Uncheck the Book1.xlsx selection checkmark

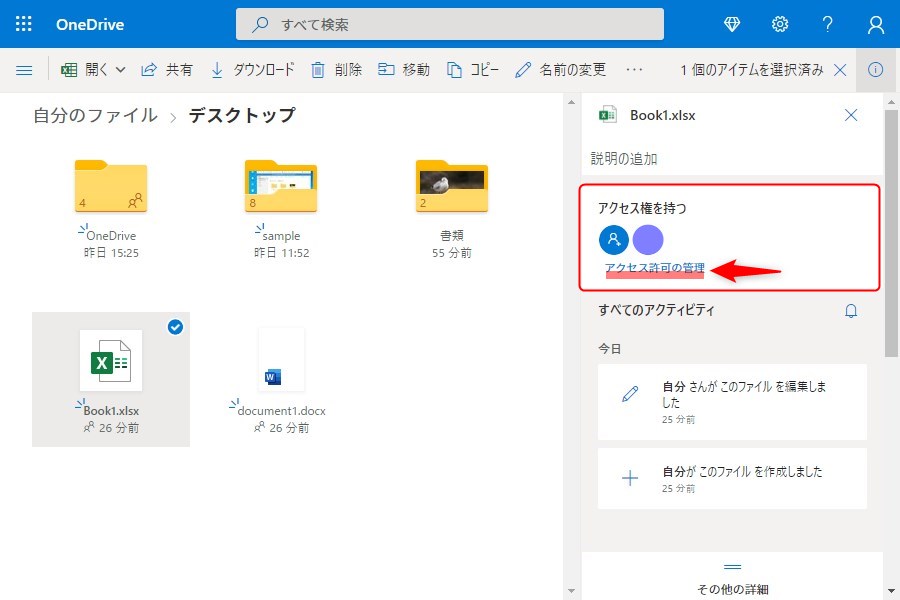(175, 327)
